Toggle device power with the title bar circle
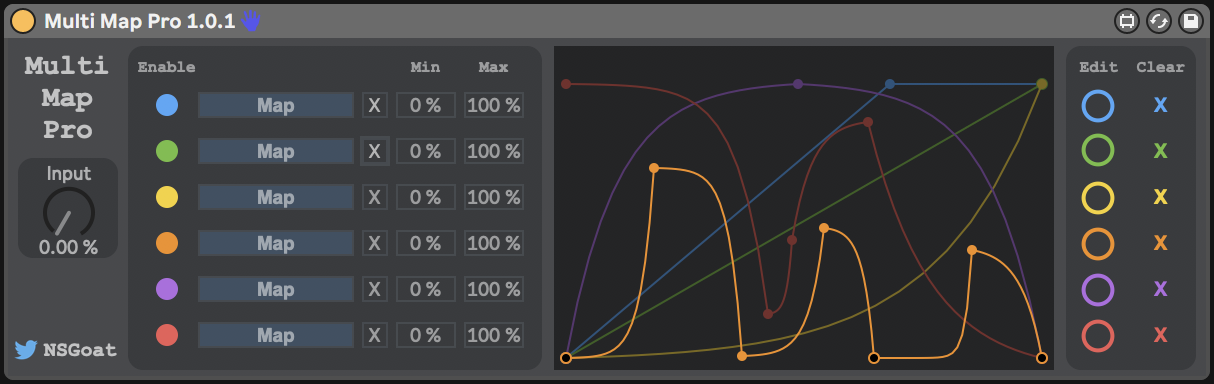This screenshot has height=384, width=1214. point(24,21)
